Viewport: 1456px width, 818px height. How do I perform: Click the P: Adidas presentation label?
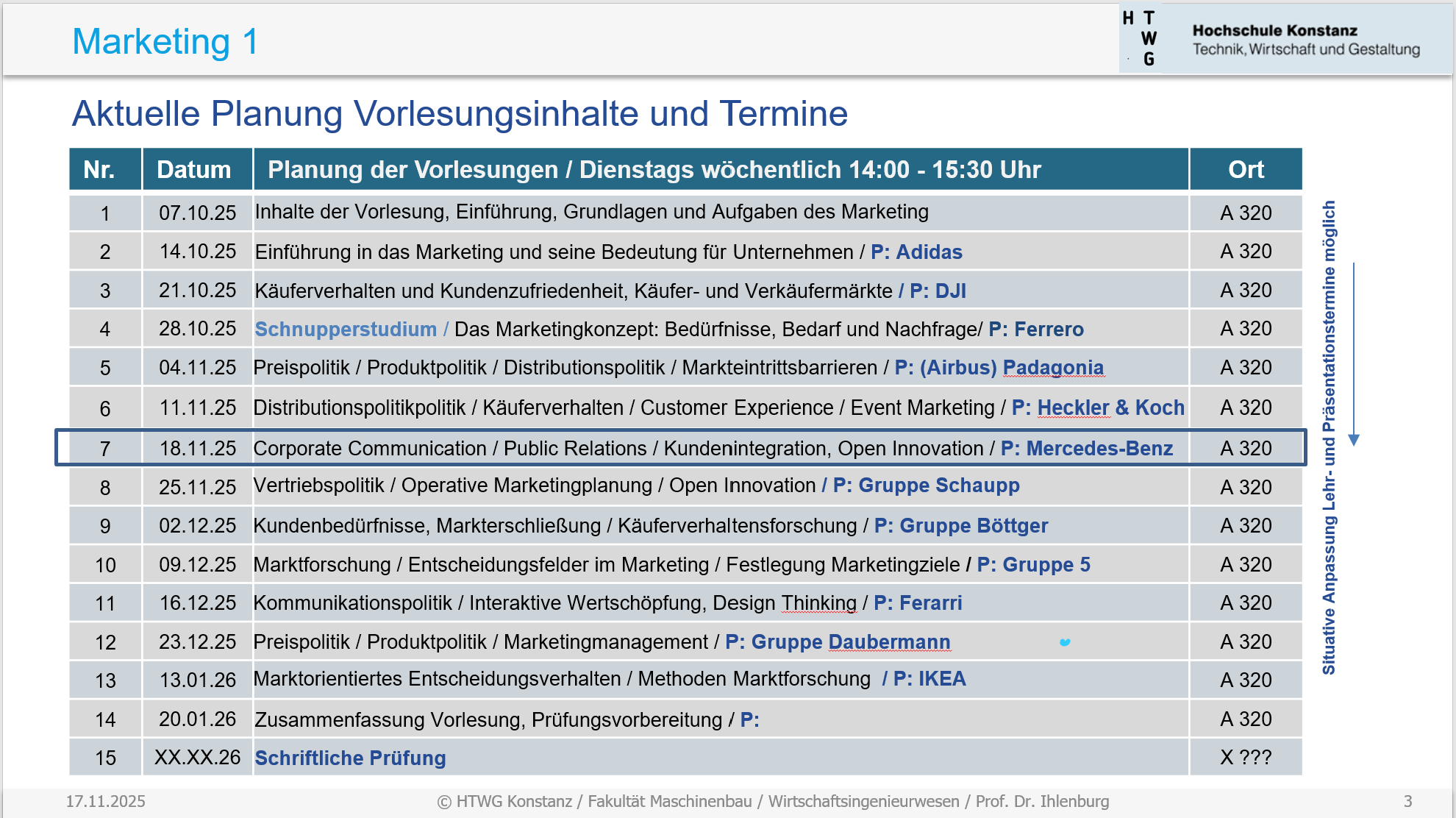(x=916, y=252)
